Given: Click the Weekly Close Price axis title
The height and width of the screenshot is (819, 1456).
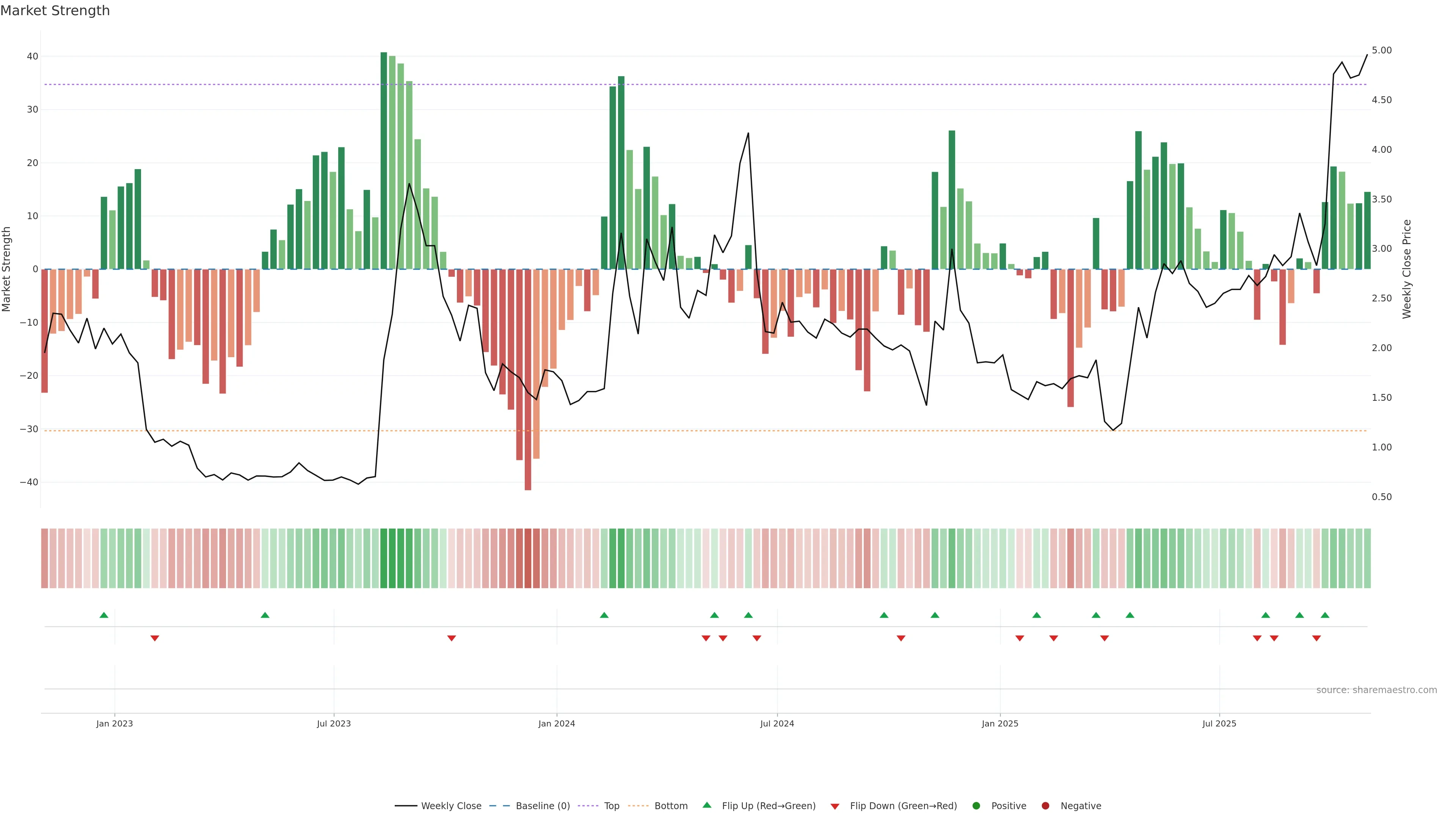Looking at the screenshot, I should 1407,269.
